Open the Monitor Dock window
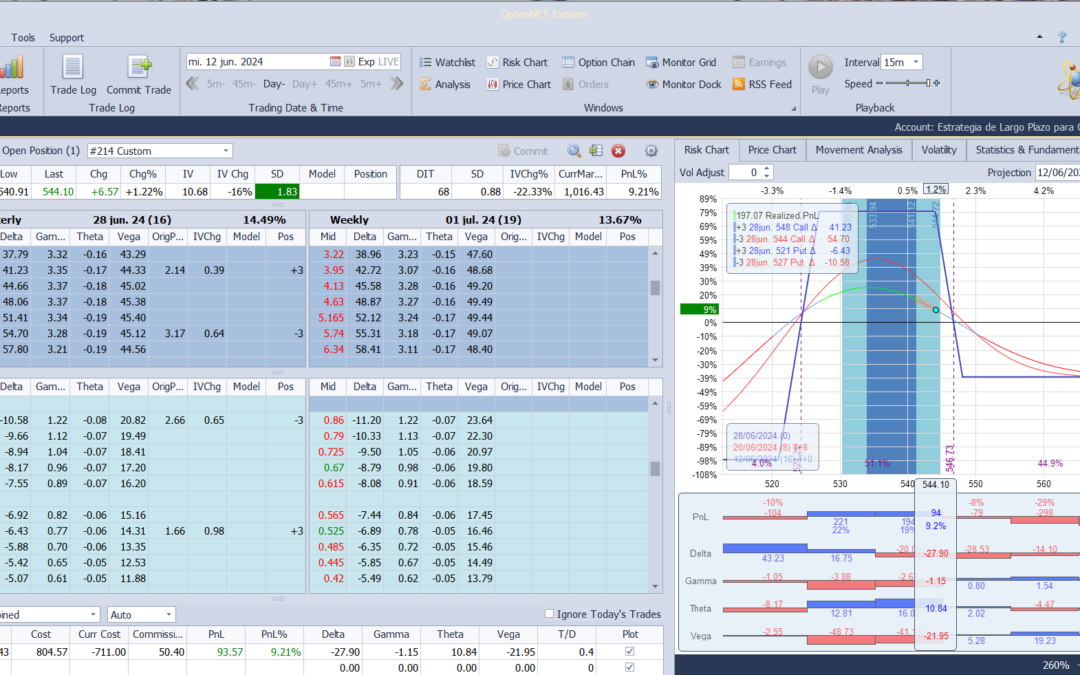Viewport: 1080px width, 675px height. point(683,84)
